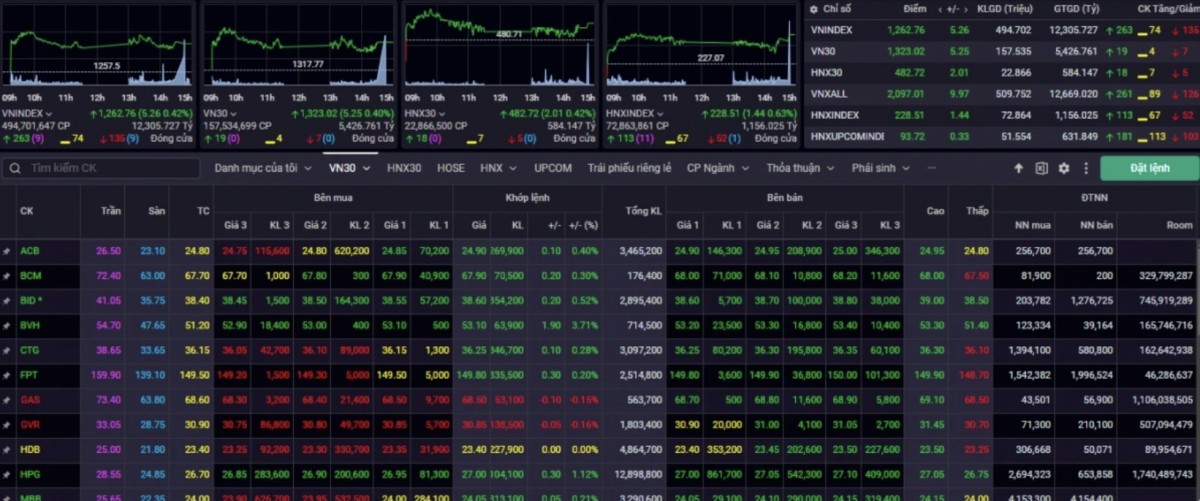Screen dimensions: 1200x501
Task: Open the CP Ngành dropdown
Action: coord(720,168)
